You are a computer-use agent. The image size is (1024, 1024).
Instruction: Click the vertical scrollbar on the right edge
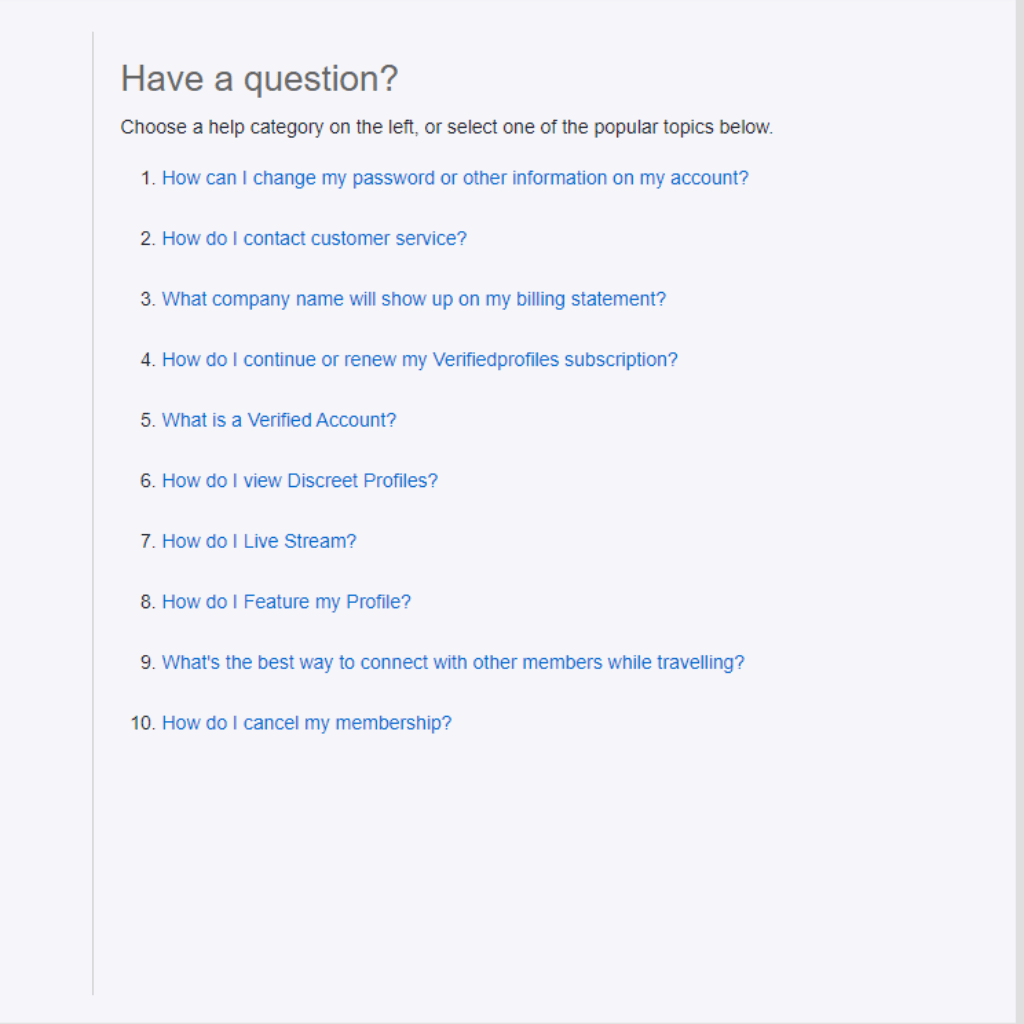tap(1019, 500)
